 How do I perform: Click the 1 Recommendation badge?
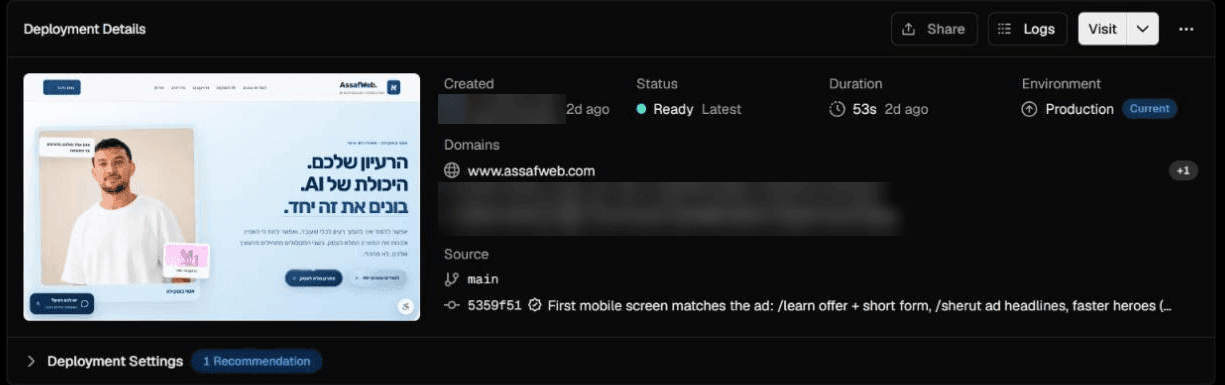tap(257, 361)
